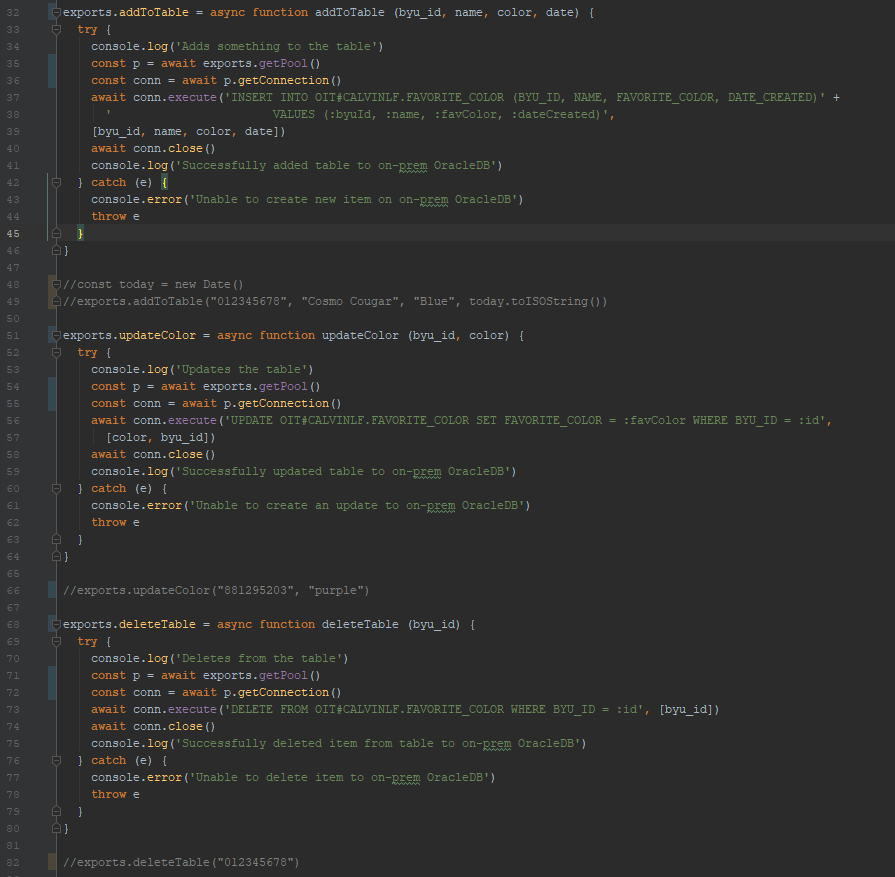Click 'Unable to create new item on on-prem OracleDB'
The width and height of the screenshot is (895, 877).
coord(353,199)
